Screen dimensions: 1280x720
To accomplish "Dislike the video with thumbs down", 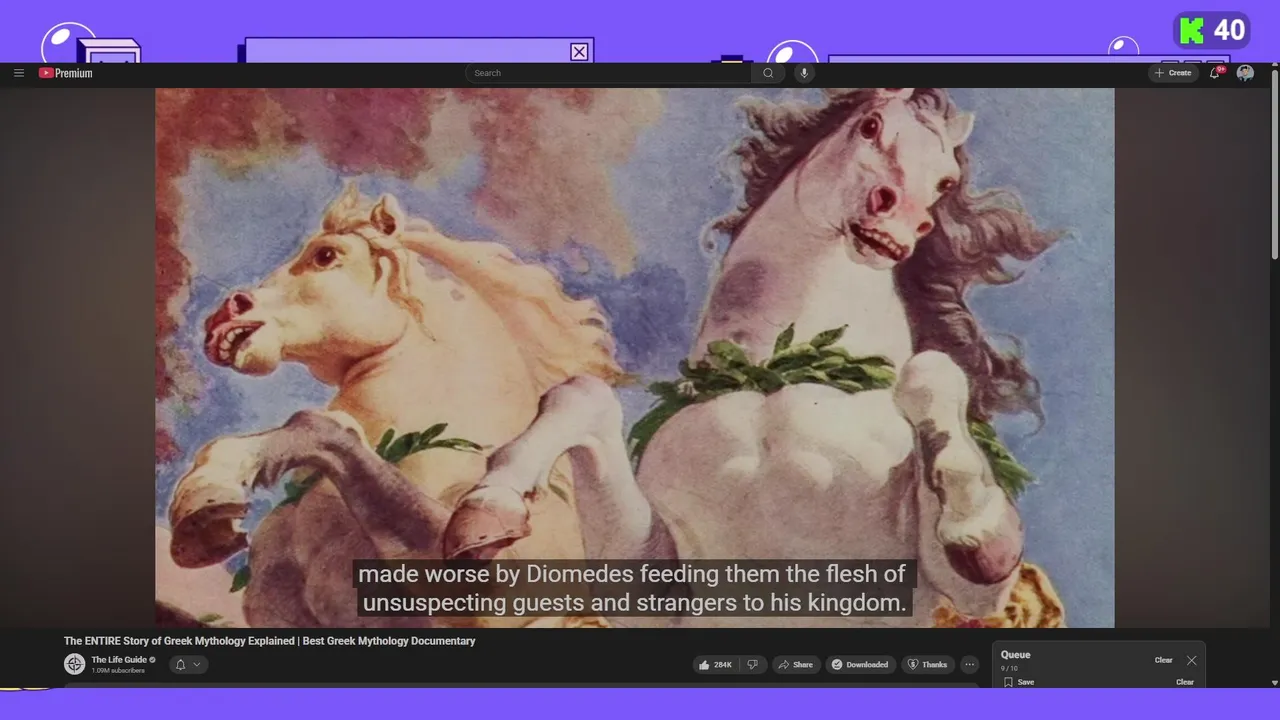I will click(x=753, y=664).
